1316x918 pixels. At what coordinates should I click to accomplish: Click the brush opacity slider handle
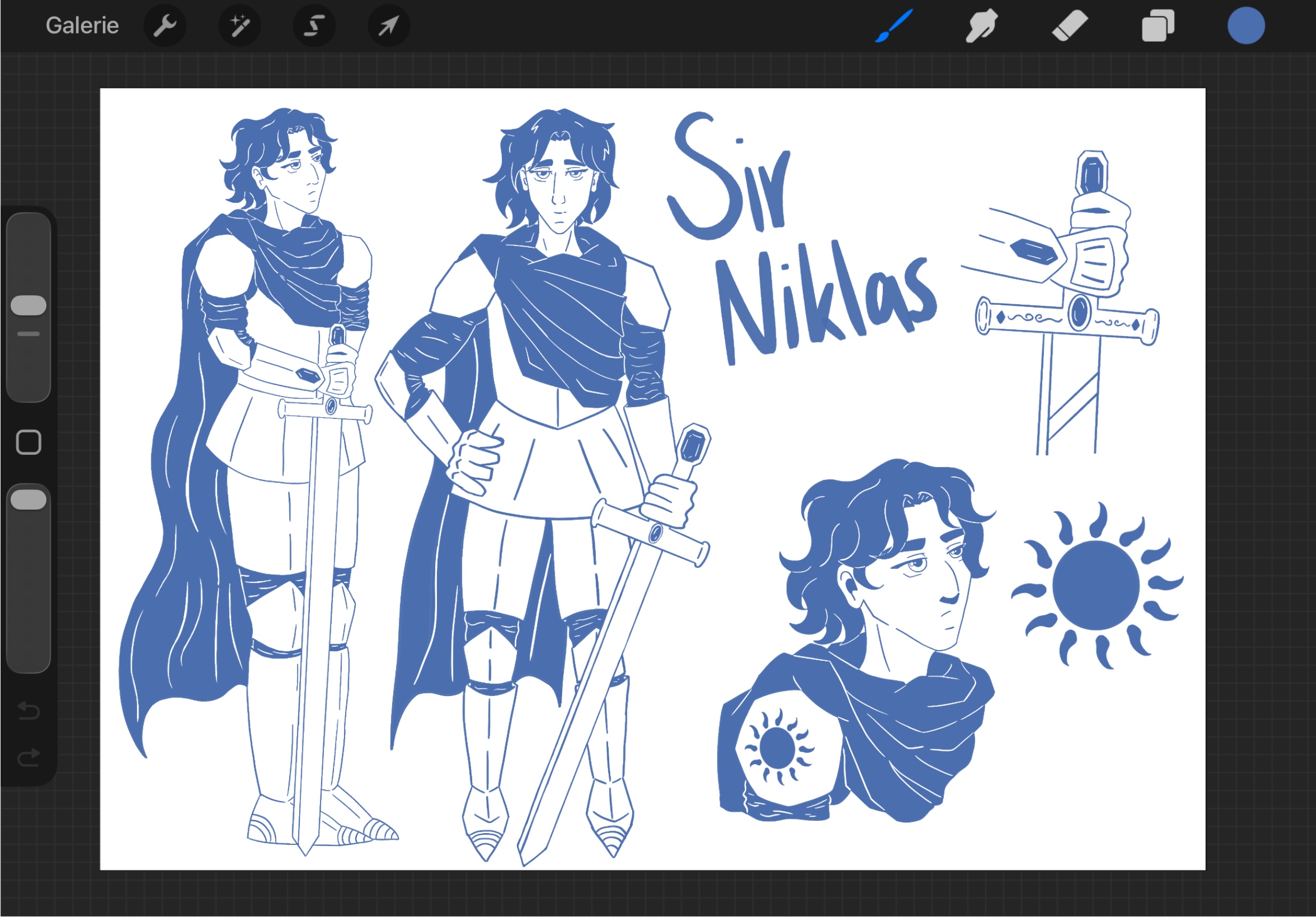(x=29, y=500)
